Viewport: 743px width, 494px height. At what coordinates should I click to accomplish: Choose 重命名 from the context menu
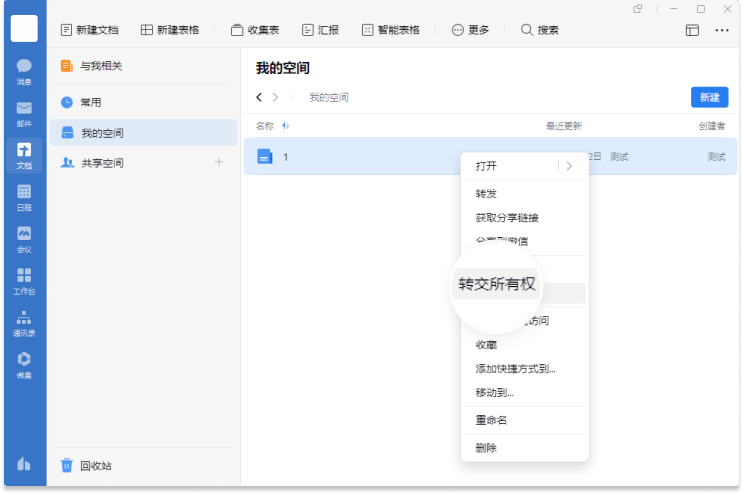(492, 420)
